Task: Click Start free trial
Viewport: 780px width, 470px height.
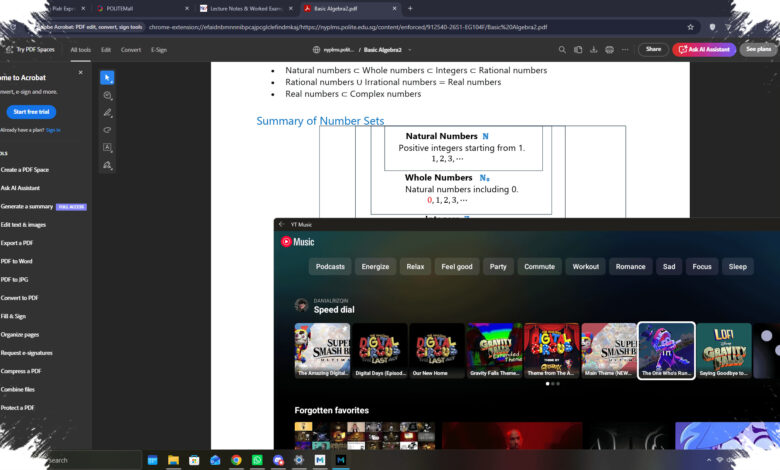Action: [31, 112]
